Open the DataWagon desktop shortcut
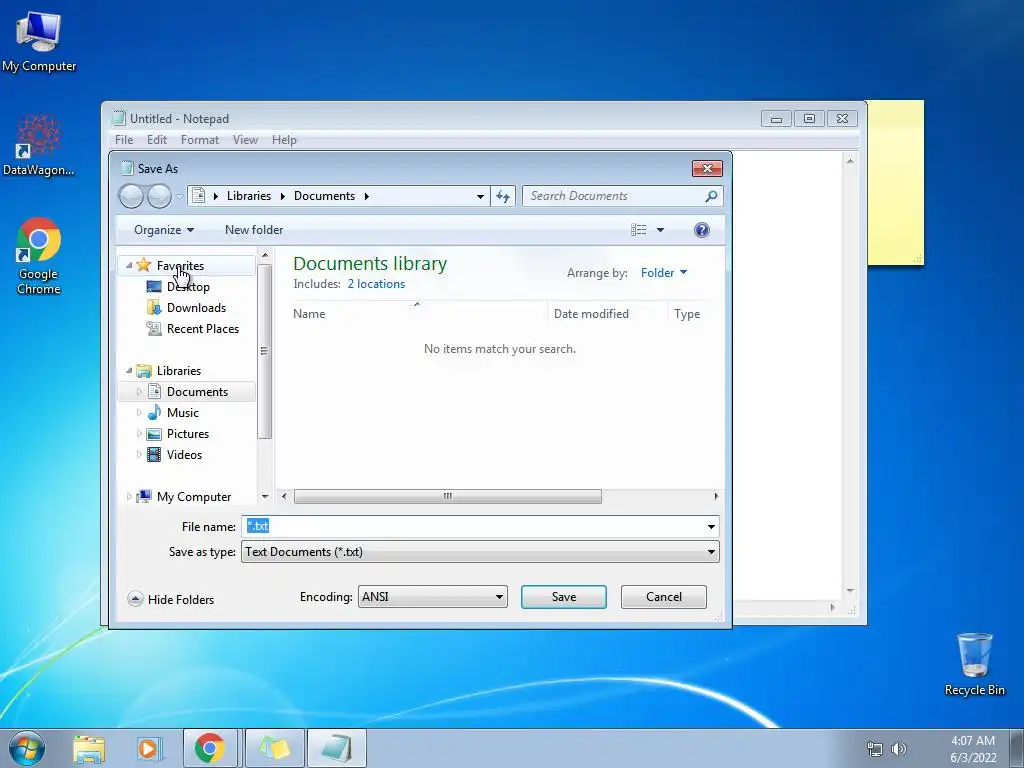1024x768 pixels. (x=38, y=145)
